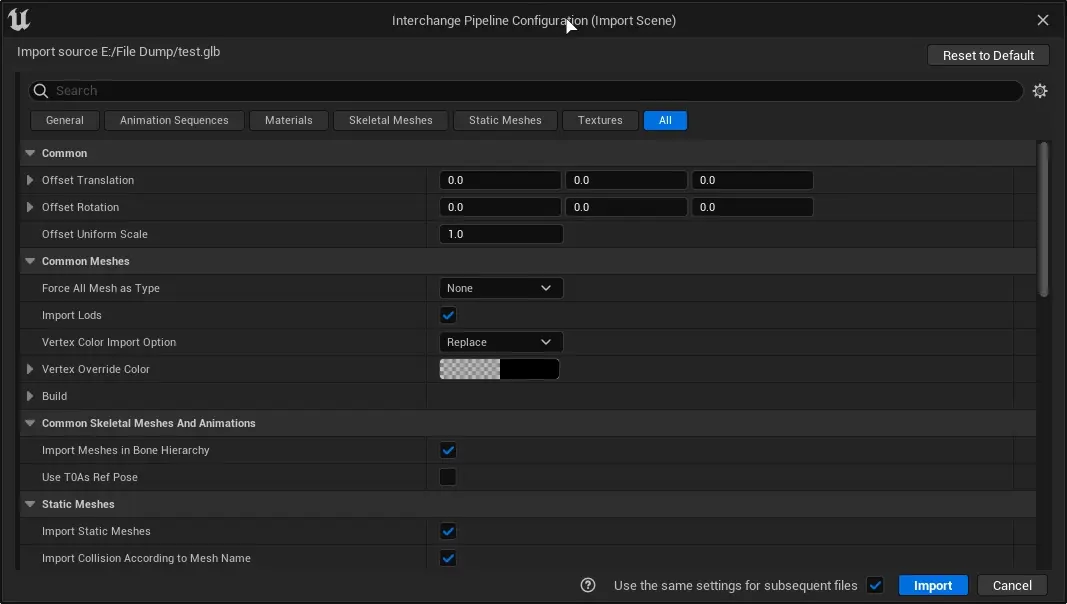Open the search settings gear icon
The width and height of the screenshot is (1067, 604).
click(1040, 90)
